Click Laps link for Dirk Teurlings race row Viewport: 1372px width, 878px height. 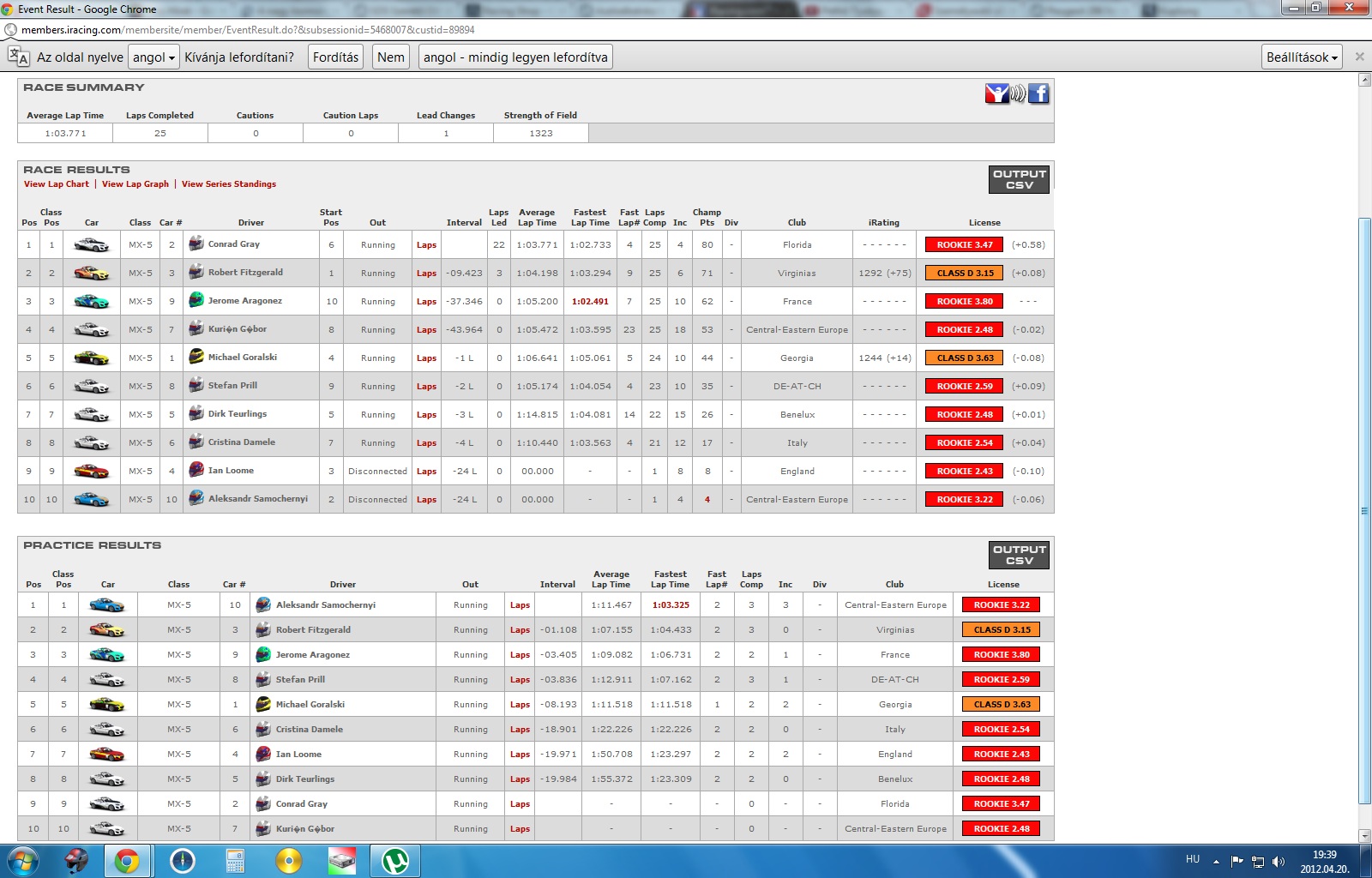pyautogui.click(x=426, y=415)
